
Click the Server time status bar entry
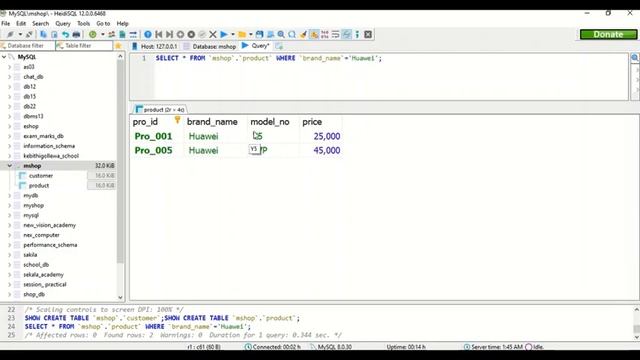[493, 347]
